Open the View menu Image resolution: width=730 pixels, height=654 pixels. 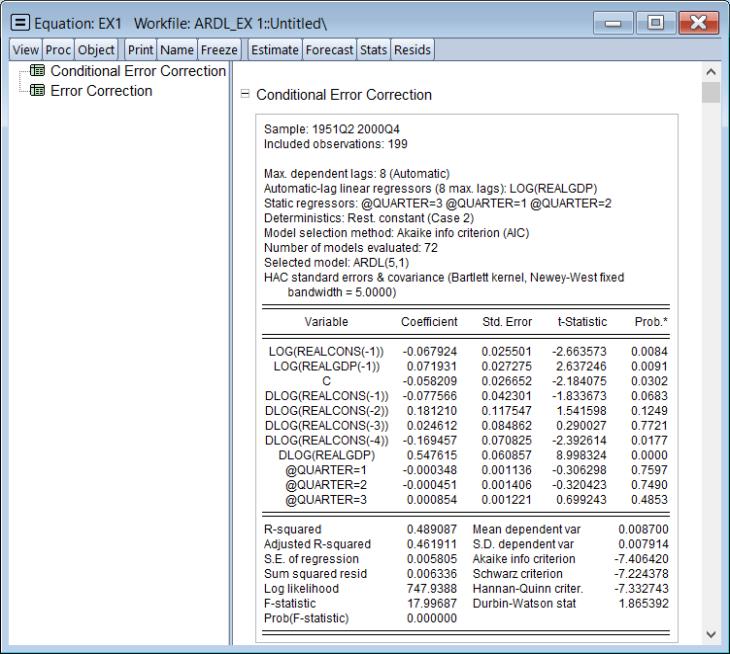[24, 49]
